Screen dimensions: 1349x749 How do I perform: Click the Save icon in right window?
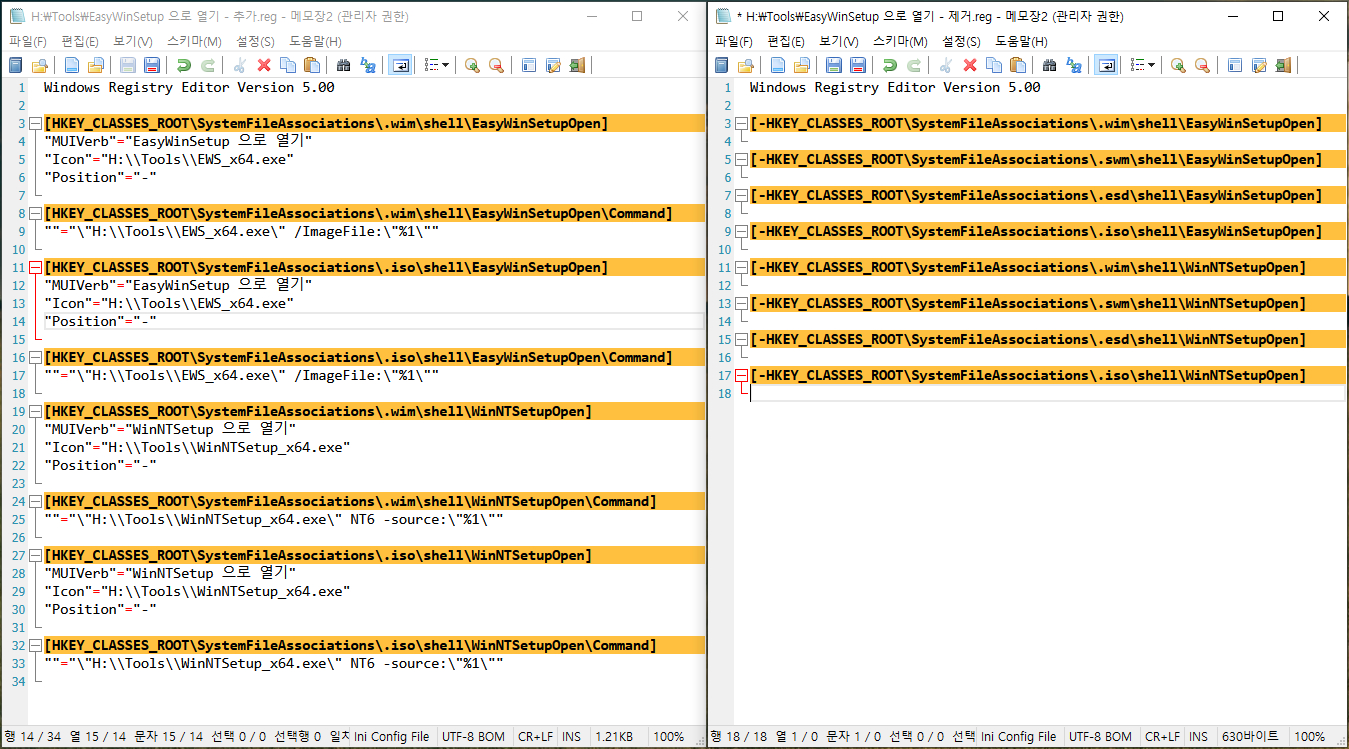pos(834,65)
